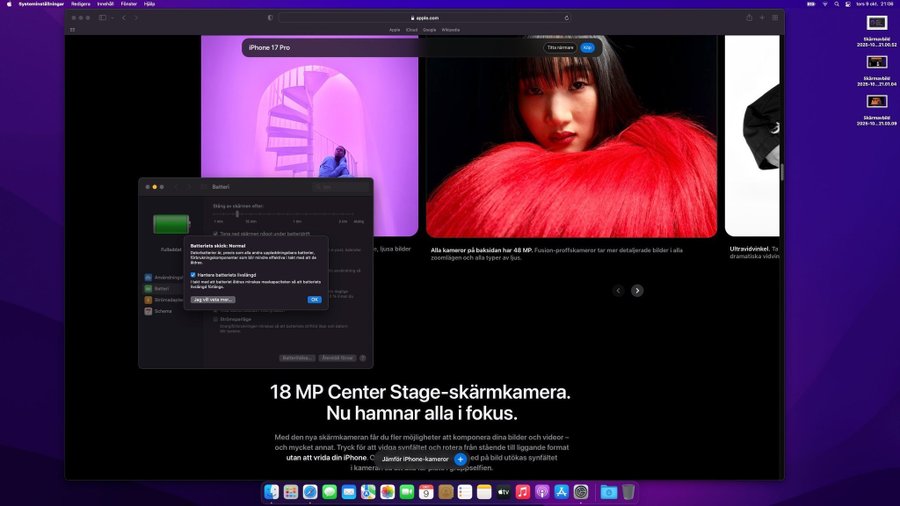Click the blue plus compare icon
900x506 pixels.
pyautogui.click(x=461, y=459)
